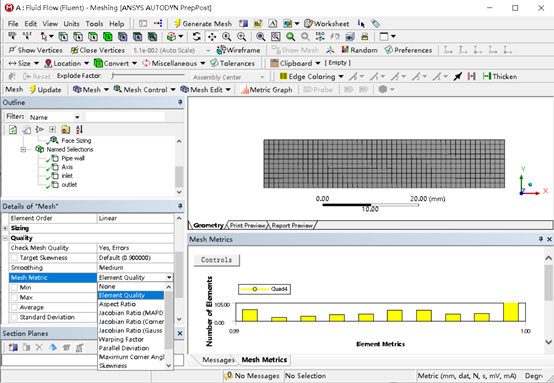554x383 pixels.
Task: Select the outlet named selection
Action: [69, 184]
